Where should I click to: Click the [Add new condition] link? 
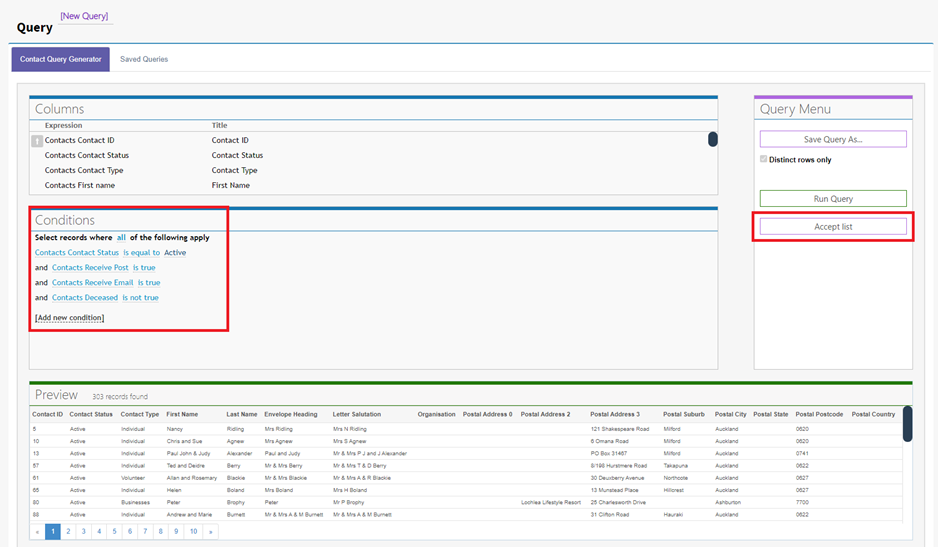coord(69,318)
